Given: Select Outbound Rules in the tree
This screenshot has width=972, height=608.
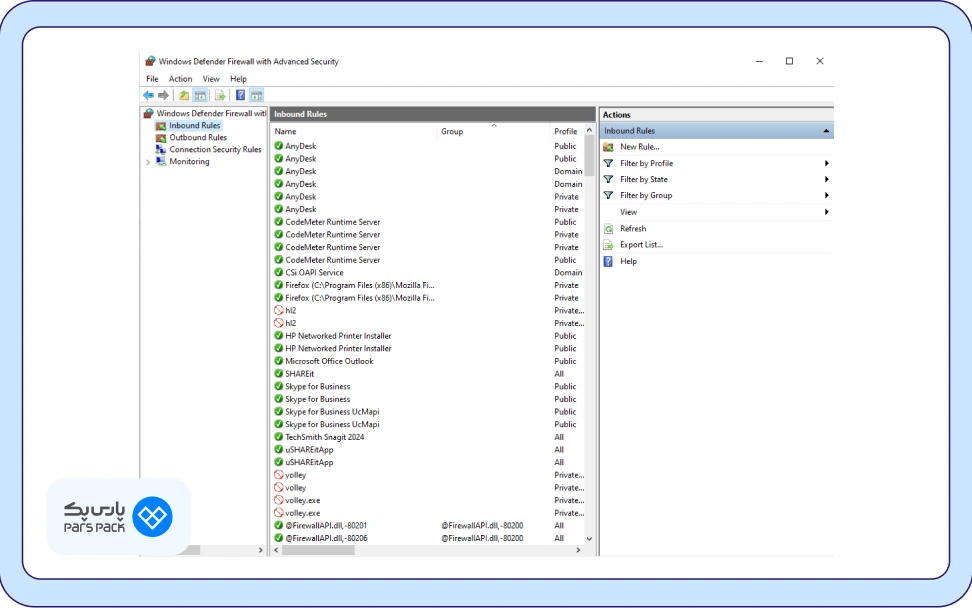Looking at the screenshot, I should pyautogui.click(x=197, y=138).
